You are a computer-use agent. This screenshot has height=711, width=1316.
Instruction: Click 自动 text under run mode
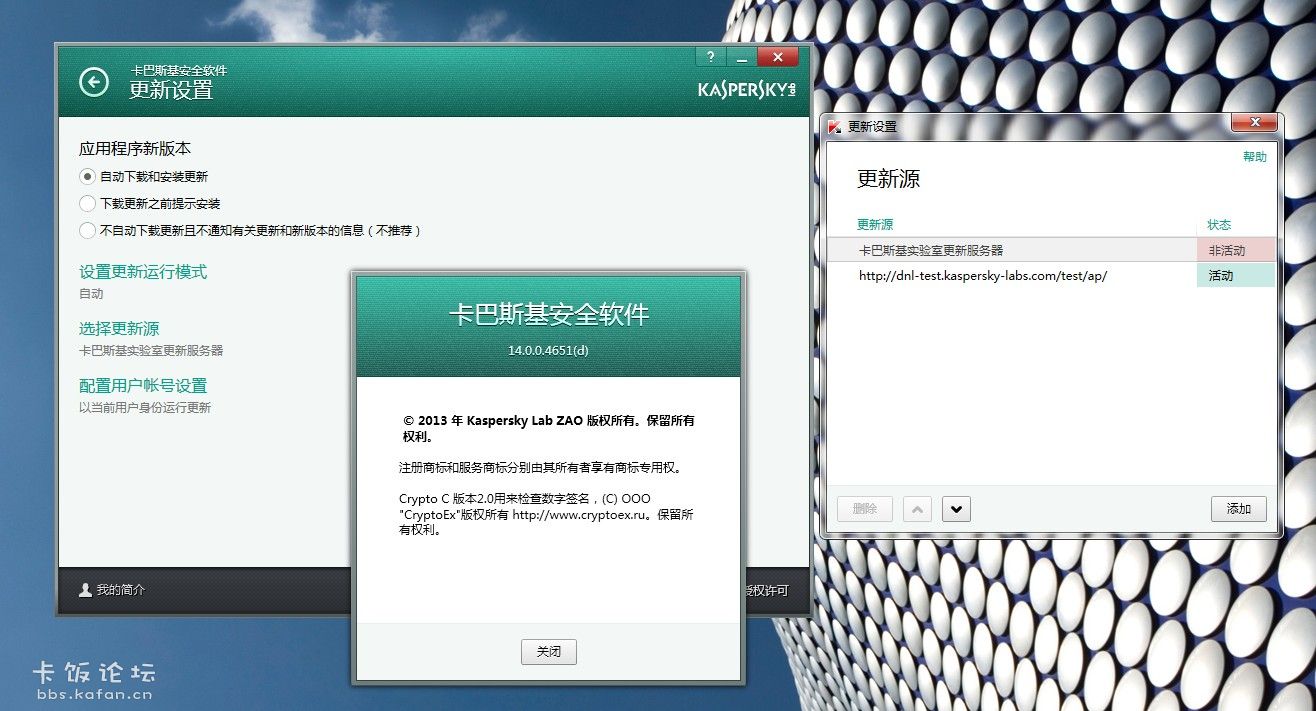click(x=91, y=294)
